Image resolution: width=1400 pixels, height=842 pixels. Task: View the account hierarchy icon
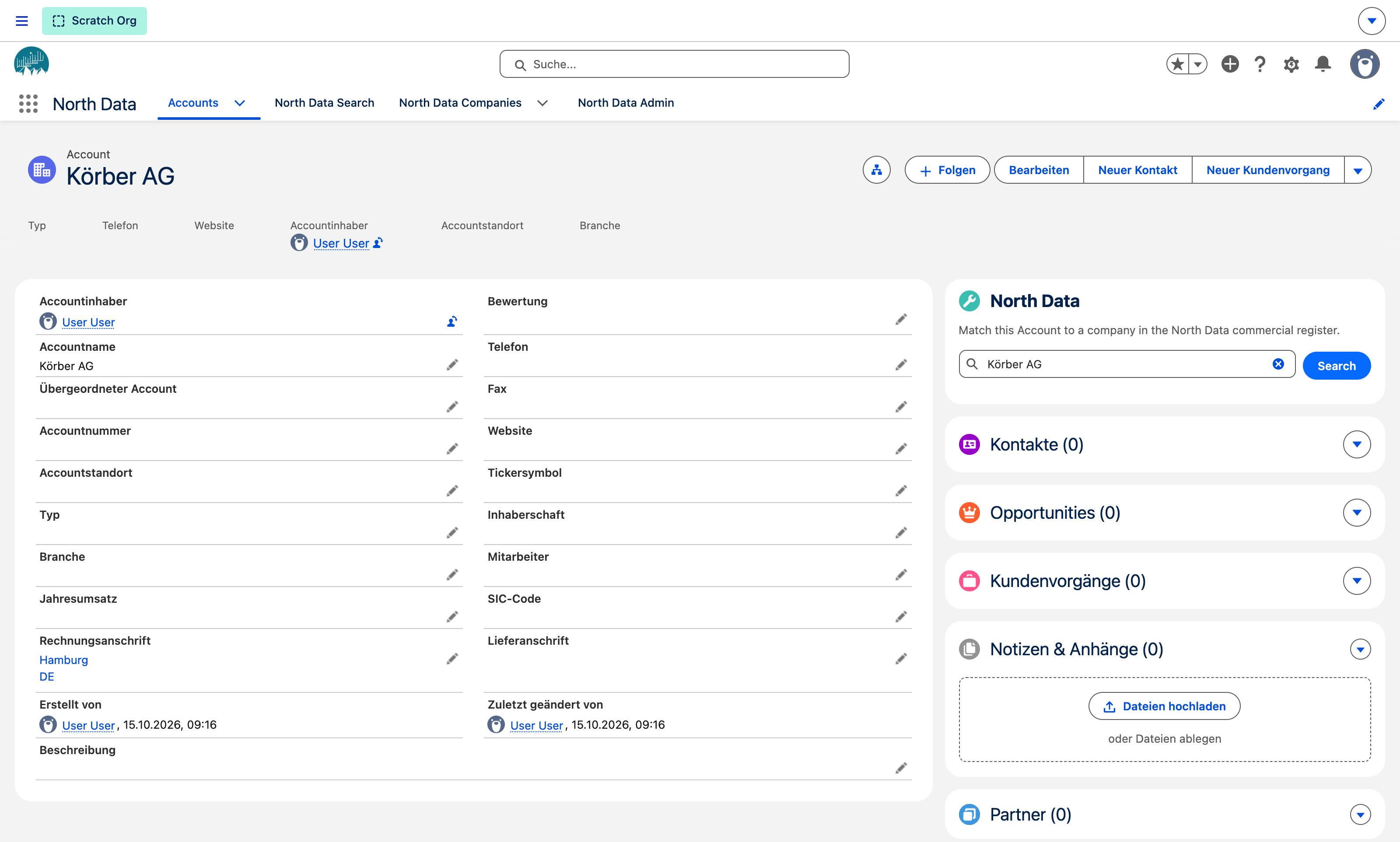click(x=876, y=170)
